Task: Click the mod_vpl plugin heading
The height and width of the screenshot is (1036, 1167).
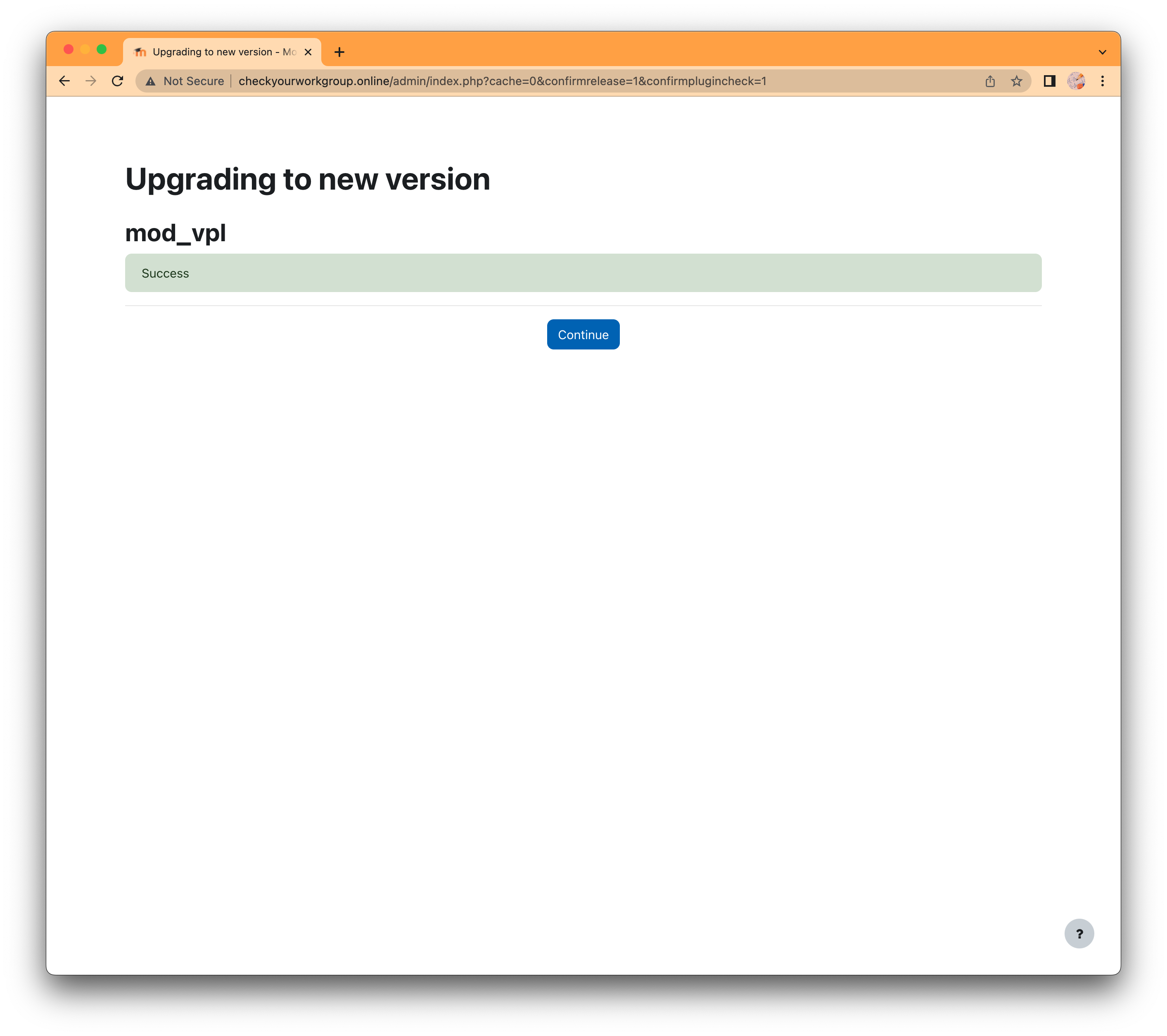Action: click(175, 232)
